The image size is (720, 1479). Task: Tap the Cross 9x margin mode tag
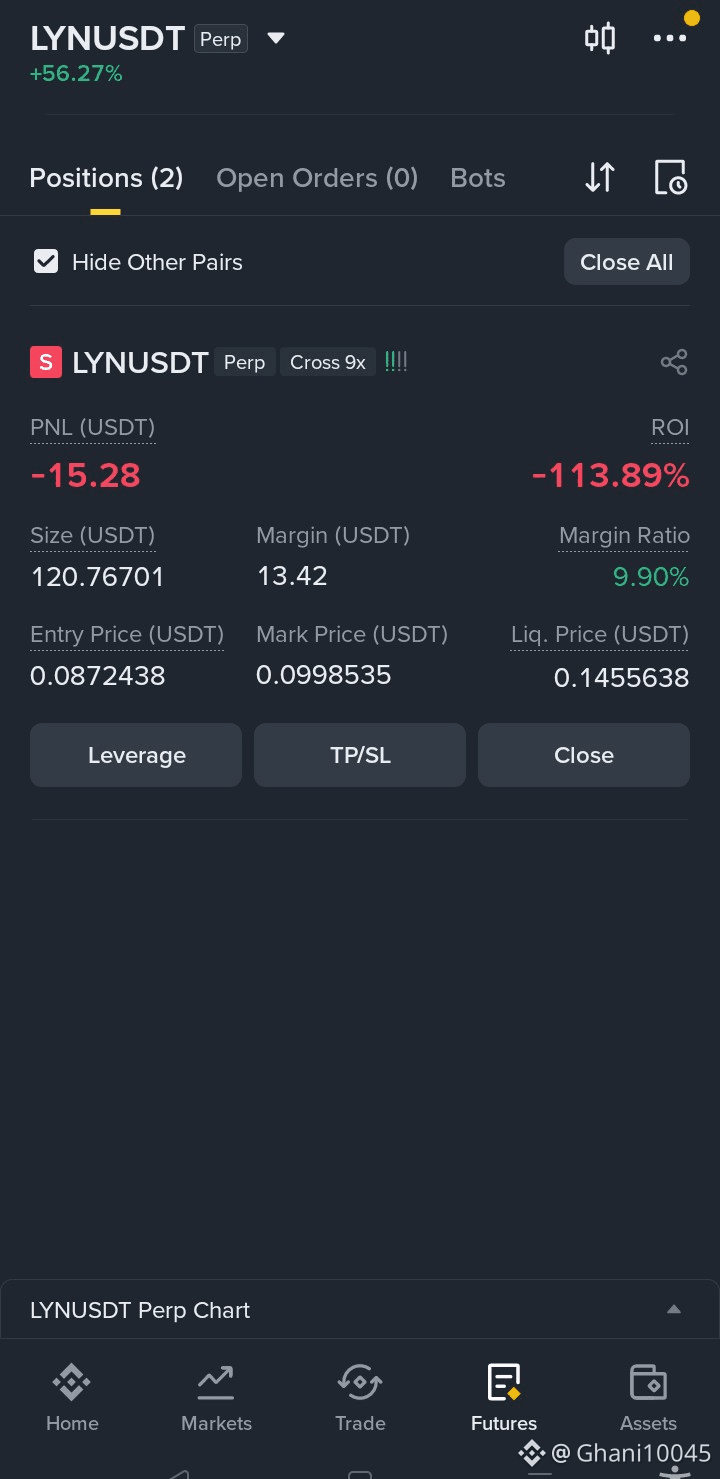328,362
